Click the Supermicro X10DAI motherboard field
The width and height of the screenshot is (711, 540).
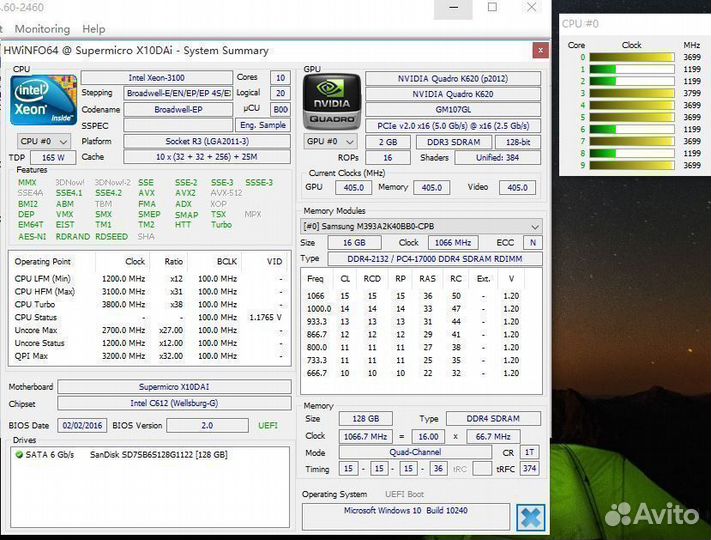point(174,387)
